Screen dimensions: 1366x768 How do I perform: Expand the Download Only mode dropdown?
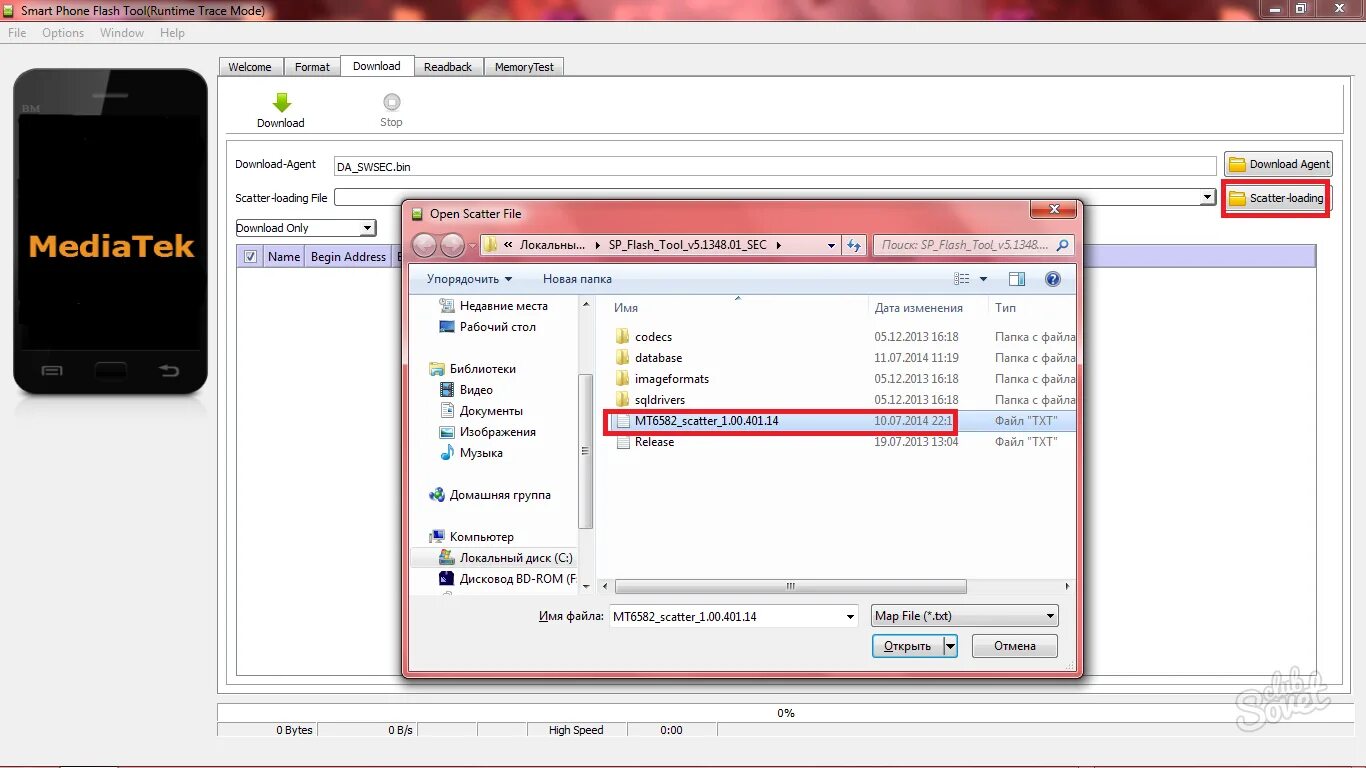pyautogui.click(x=367, y=228)
